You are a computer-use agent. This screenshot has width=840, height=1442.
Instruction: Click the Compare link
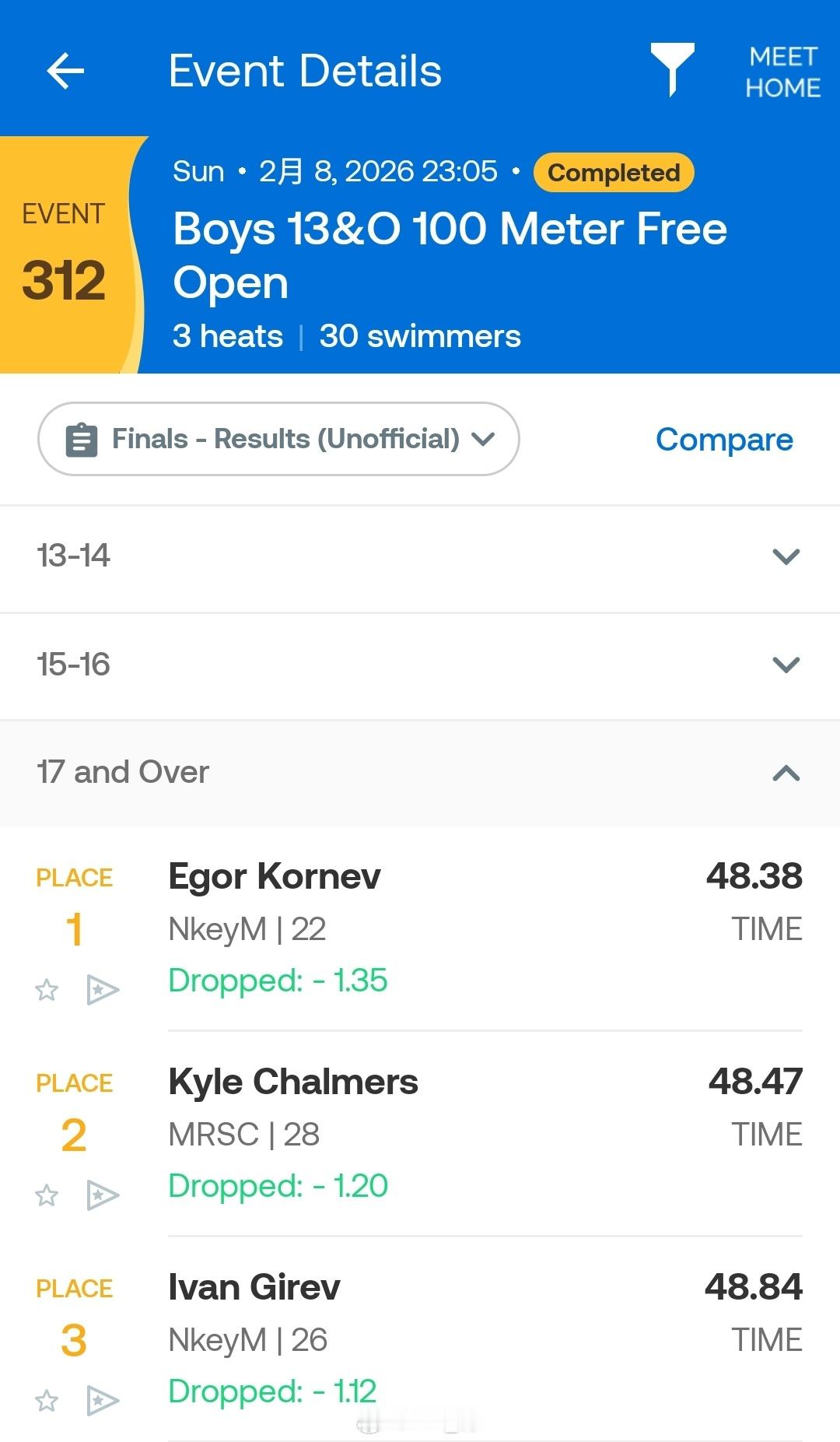tap(723, 440)
